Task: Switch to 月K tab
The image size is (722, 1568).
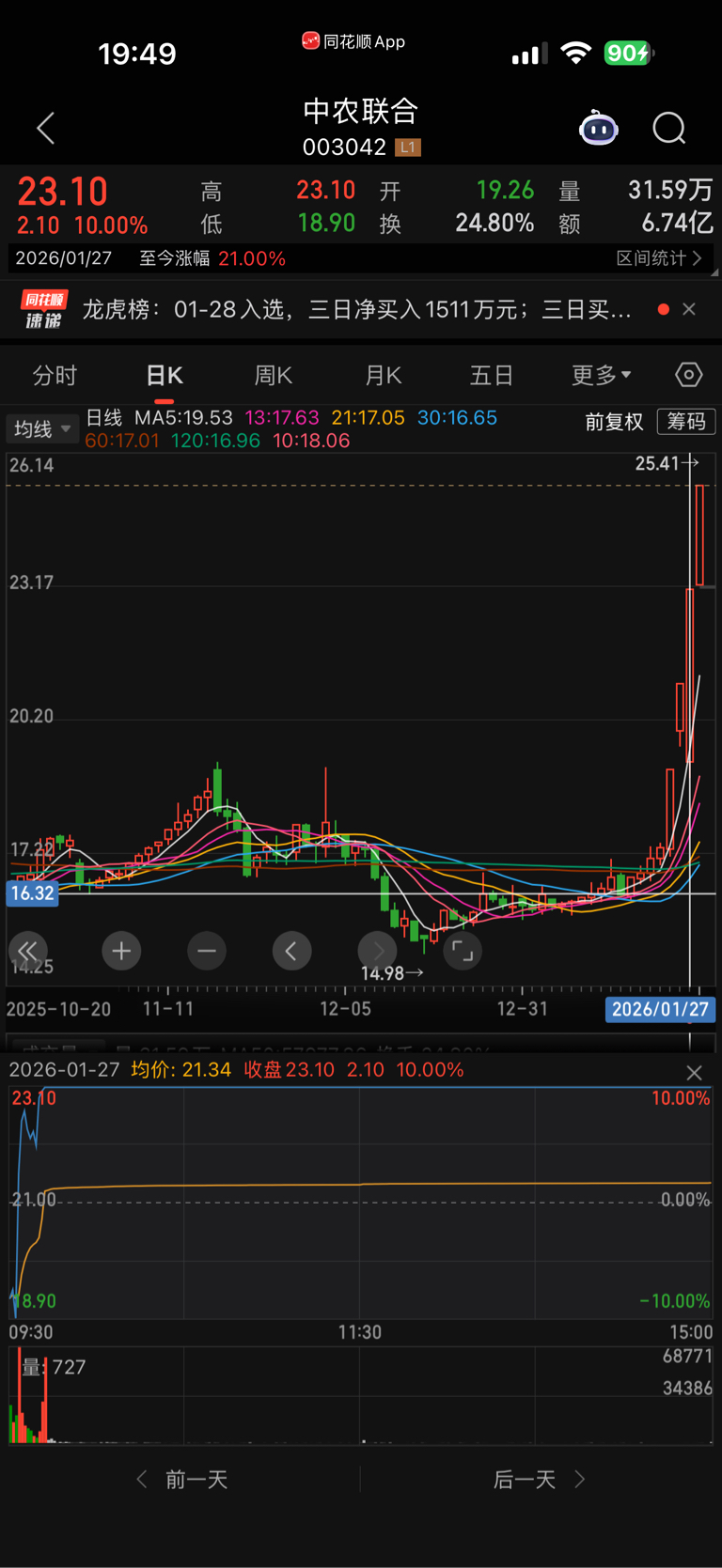Action: coord(384,376)
